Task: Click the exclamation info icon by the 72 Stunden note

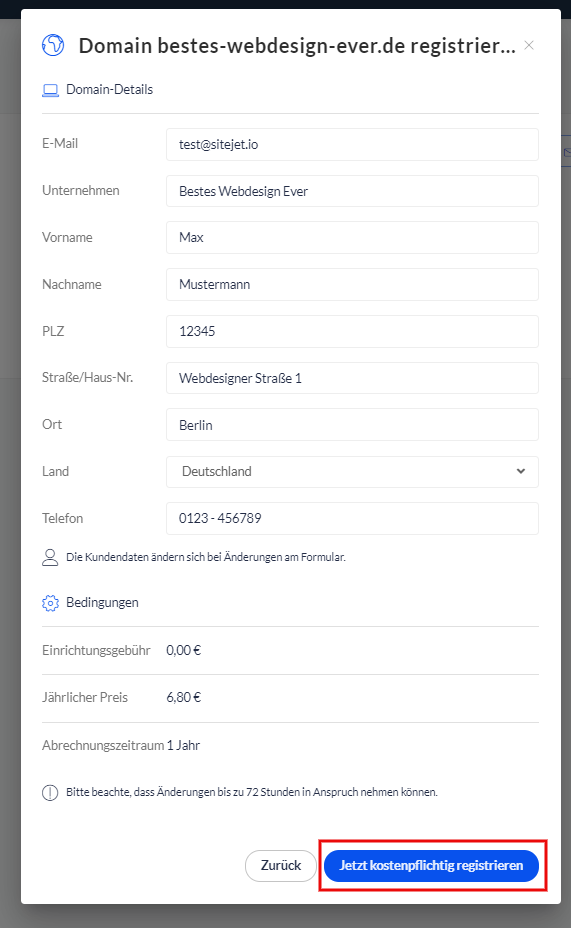Action: click(50, 792)
